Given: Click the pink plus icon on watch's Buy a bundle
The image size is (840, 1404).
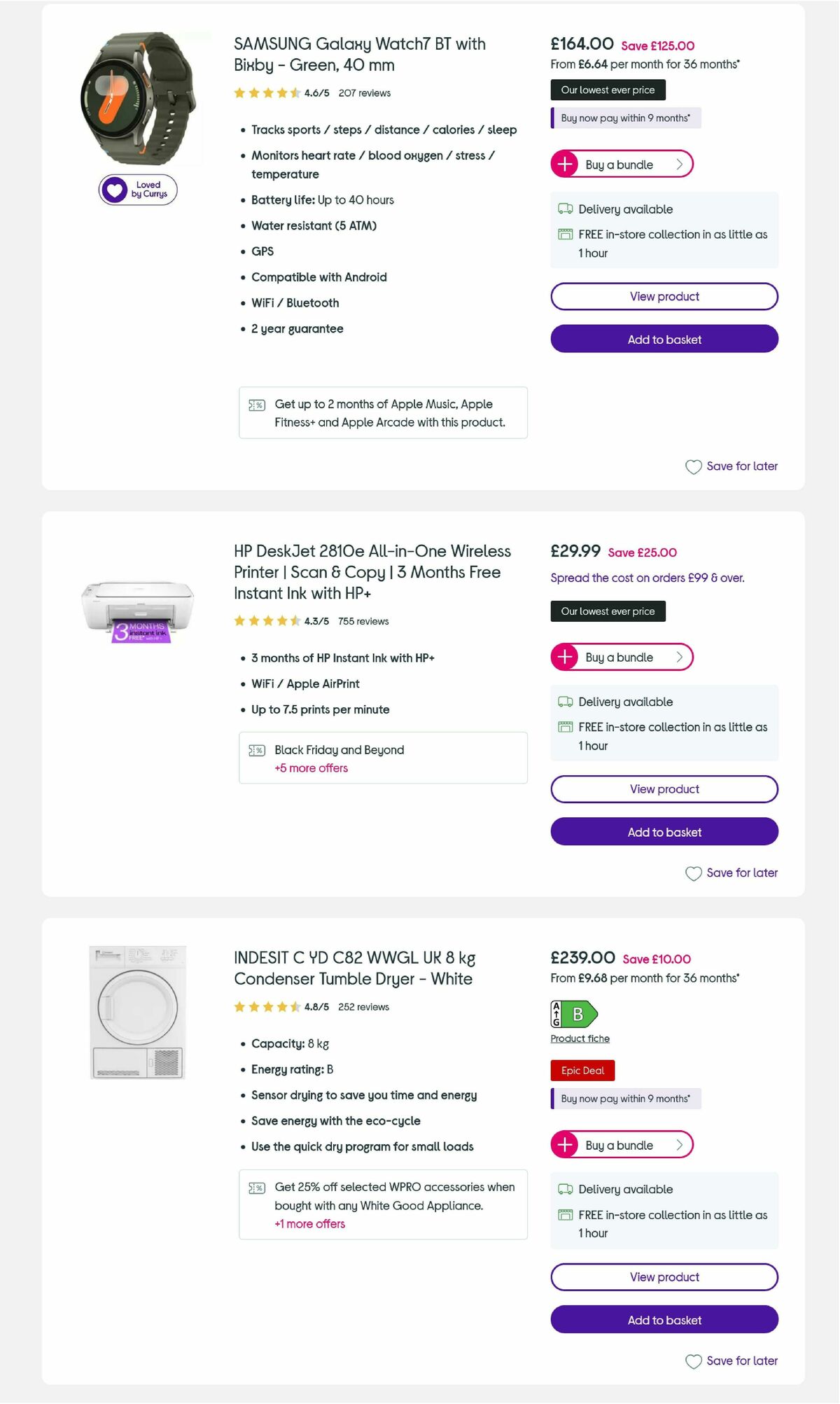Looking at the screenshot, I should click(564, 165).
